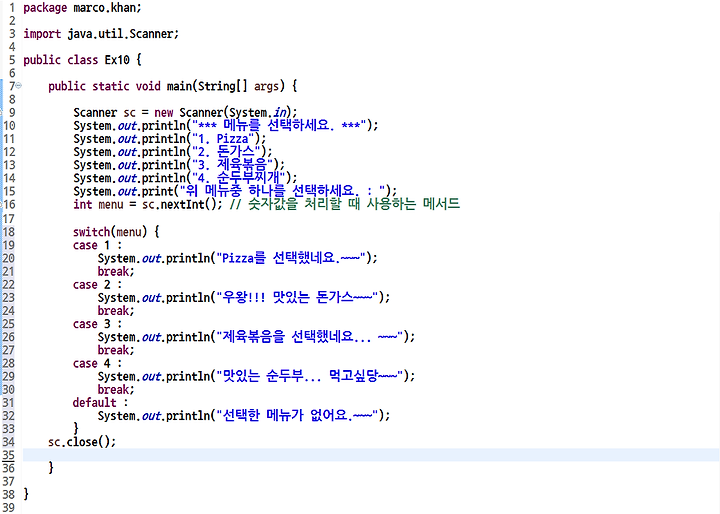Select the class name Ex10
The width and height of the screenshot is (720, 514).
click(117, 60)
